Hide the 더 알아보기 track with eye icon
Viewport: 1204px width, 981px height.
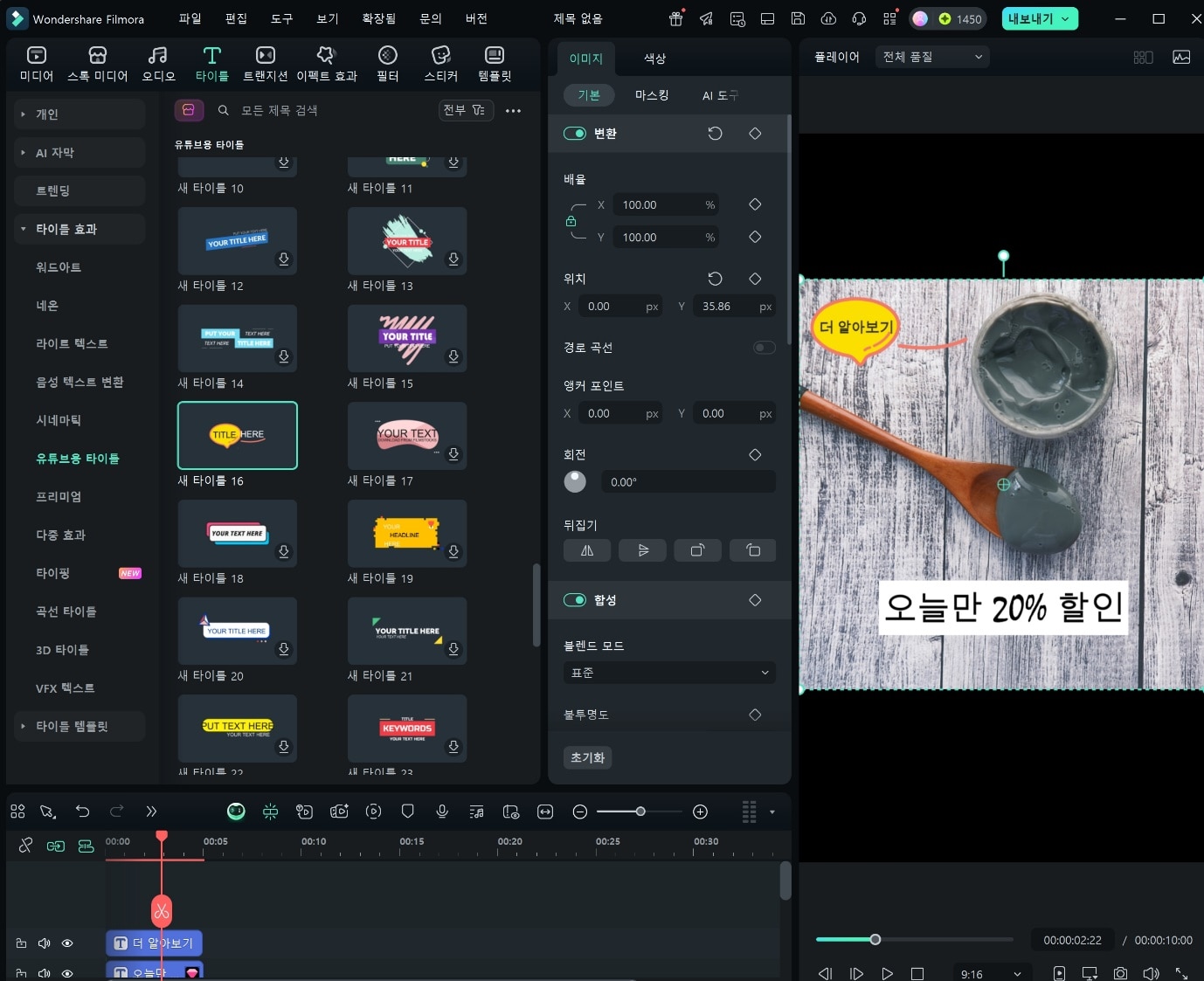click(67, 943)
